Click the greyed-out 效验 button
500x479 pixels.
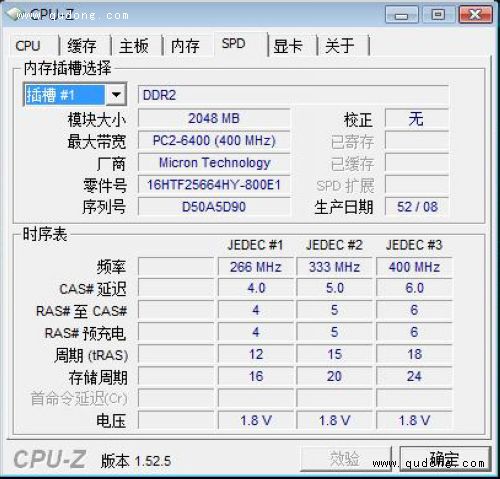point(346,459)
